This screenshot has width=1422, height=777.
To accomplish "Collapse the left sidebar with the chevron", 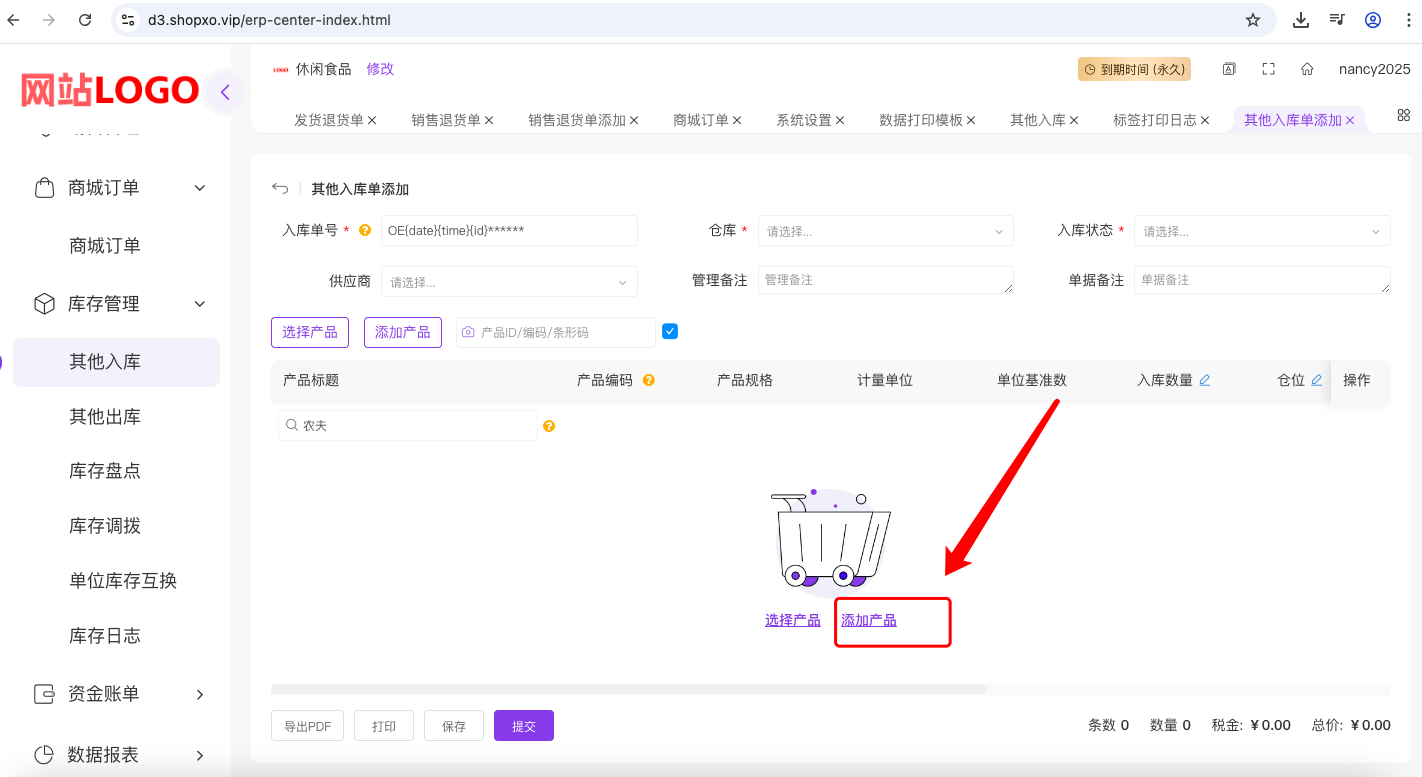I will (x=225, y=93).
